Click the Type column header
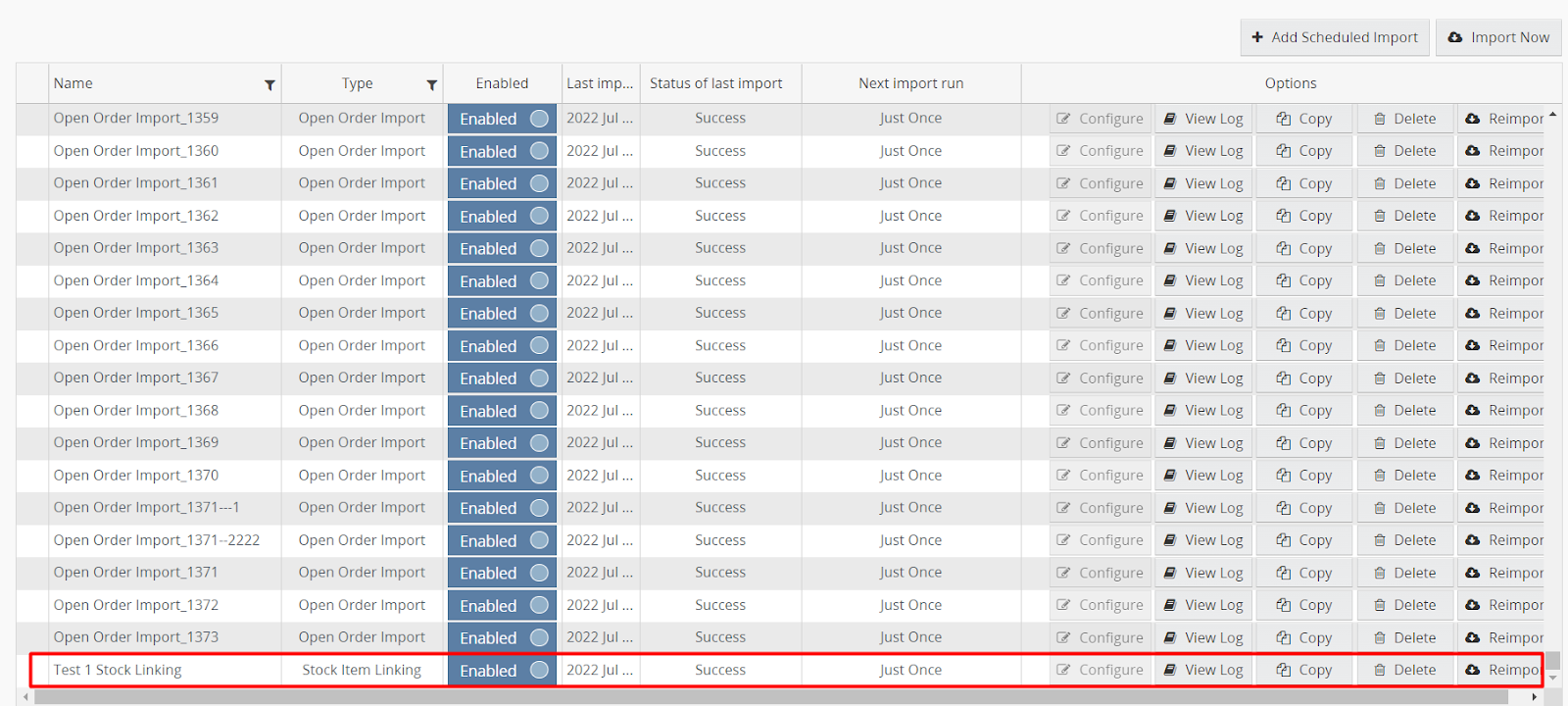This screenshot has height=706, width=1568. pyautogui.click(x=363, y=84)
